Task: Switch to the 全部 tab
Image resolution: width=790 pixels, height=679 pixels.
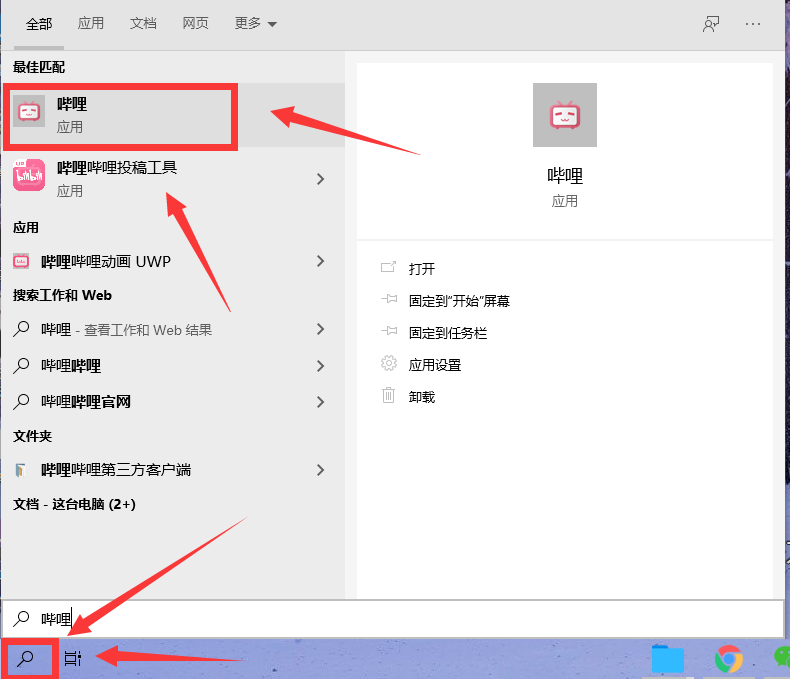Action: (39, 24)
